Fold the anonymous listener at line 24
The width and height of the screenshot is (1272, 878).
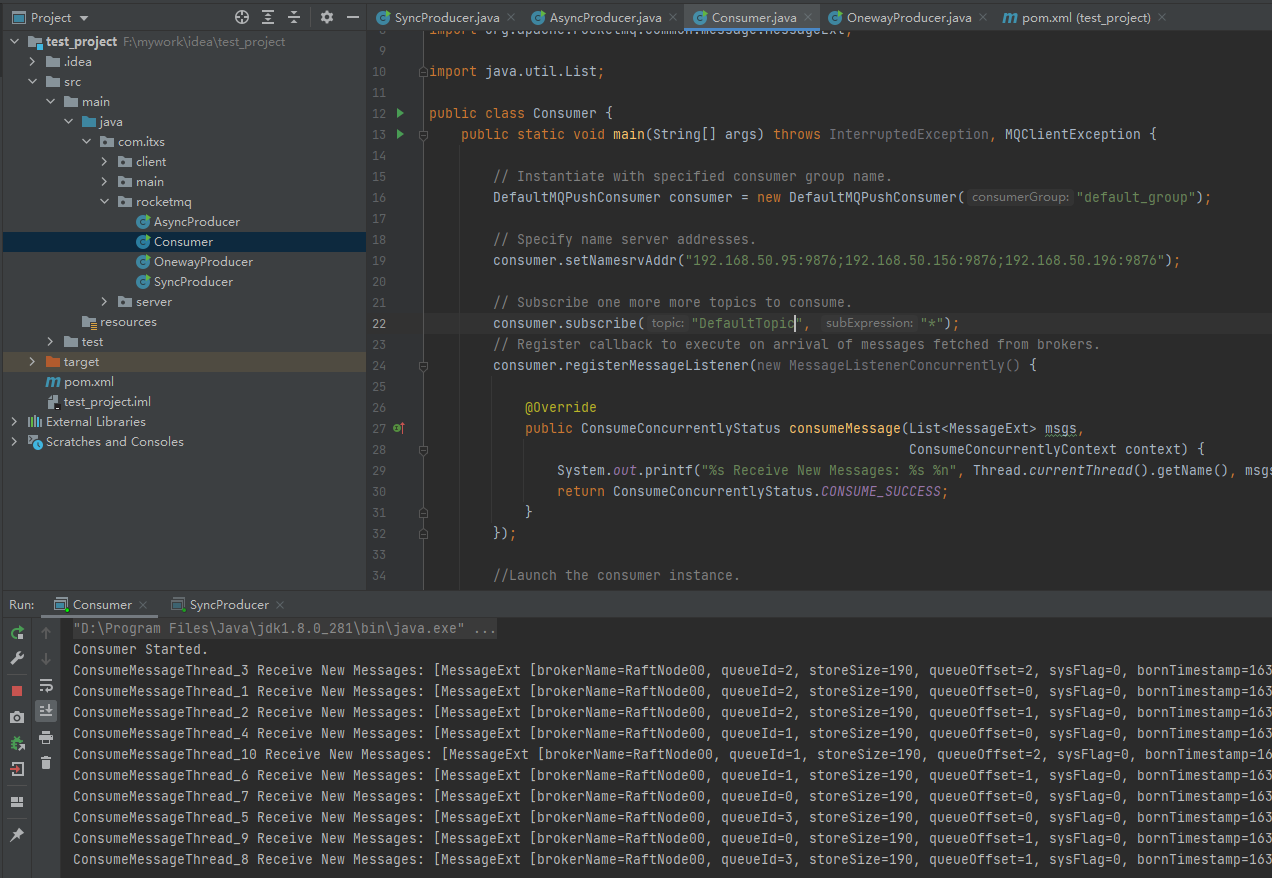coord(423,365)
